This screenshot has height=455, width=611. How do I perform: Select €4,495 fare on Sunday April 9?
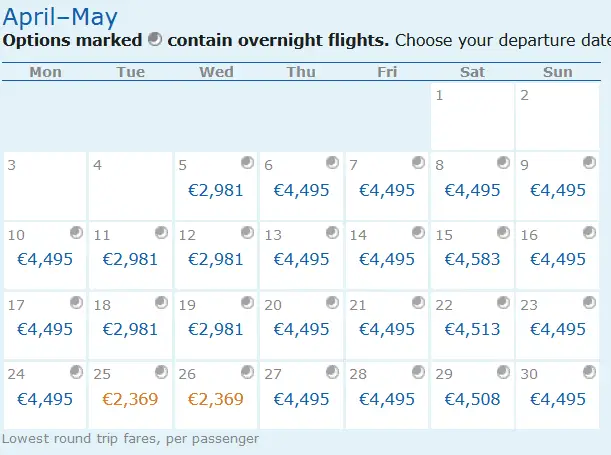557,190
